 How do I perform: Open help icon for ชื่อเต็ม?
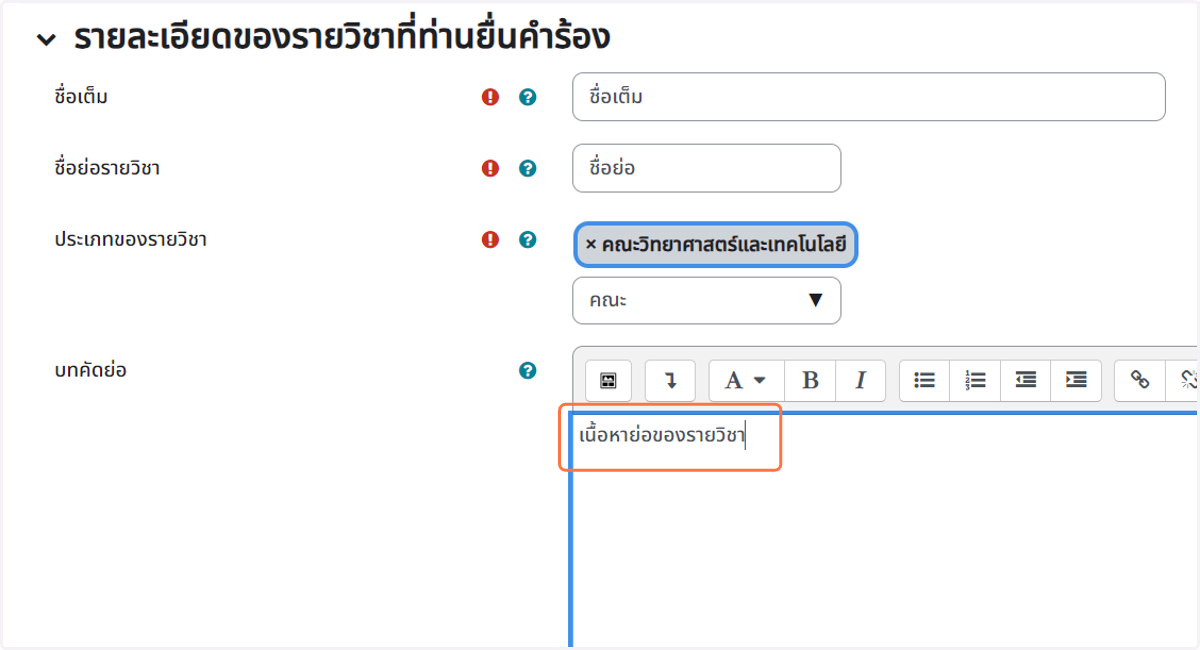point(528,97)
